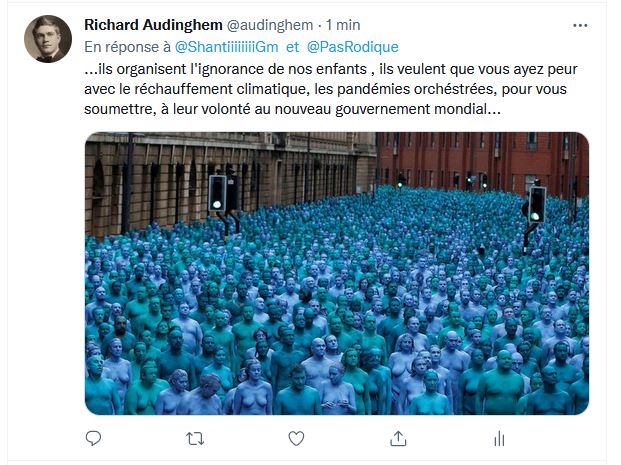Open the share upload arrow icon
This screenshot has width=621, height=465.
[x=398, y=438]
